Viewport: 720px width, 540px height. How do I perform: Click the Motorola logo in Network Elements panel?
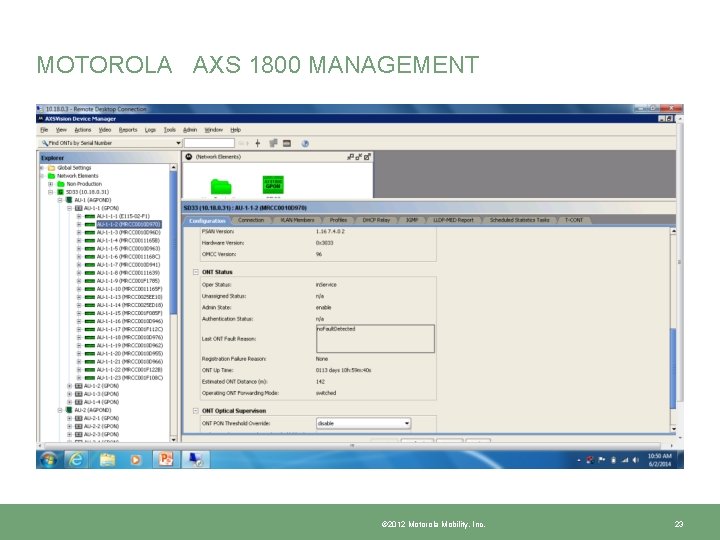pos(188,157)
